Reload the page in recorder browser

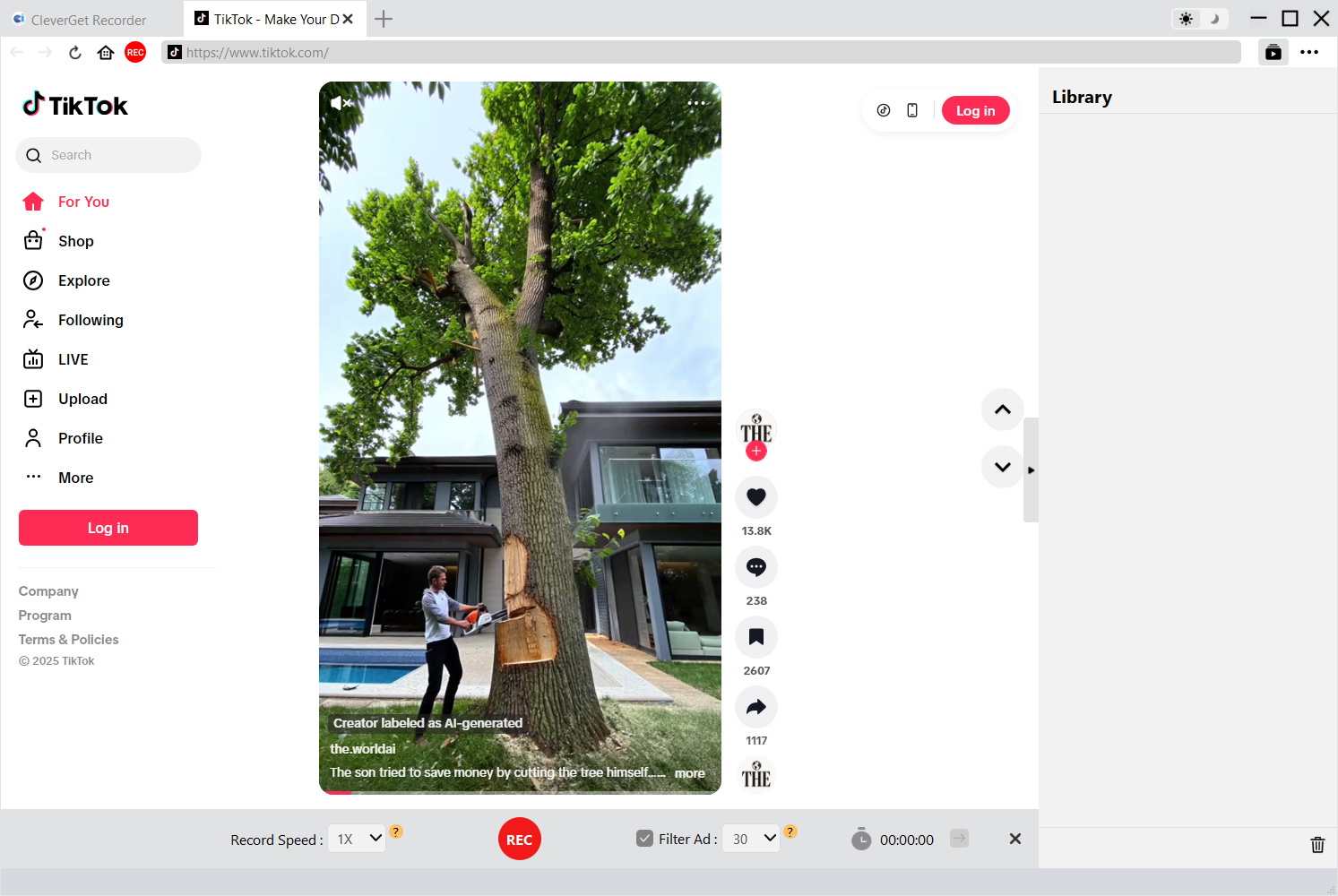tap(75, 52)
